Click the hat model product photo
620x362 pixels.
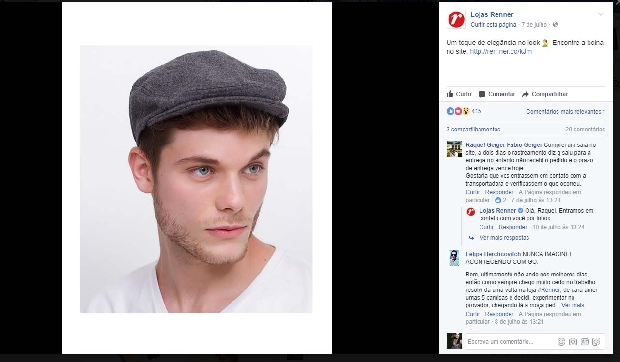(x=196, y=179)
